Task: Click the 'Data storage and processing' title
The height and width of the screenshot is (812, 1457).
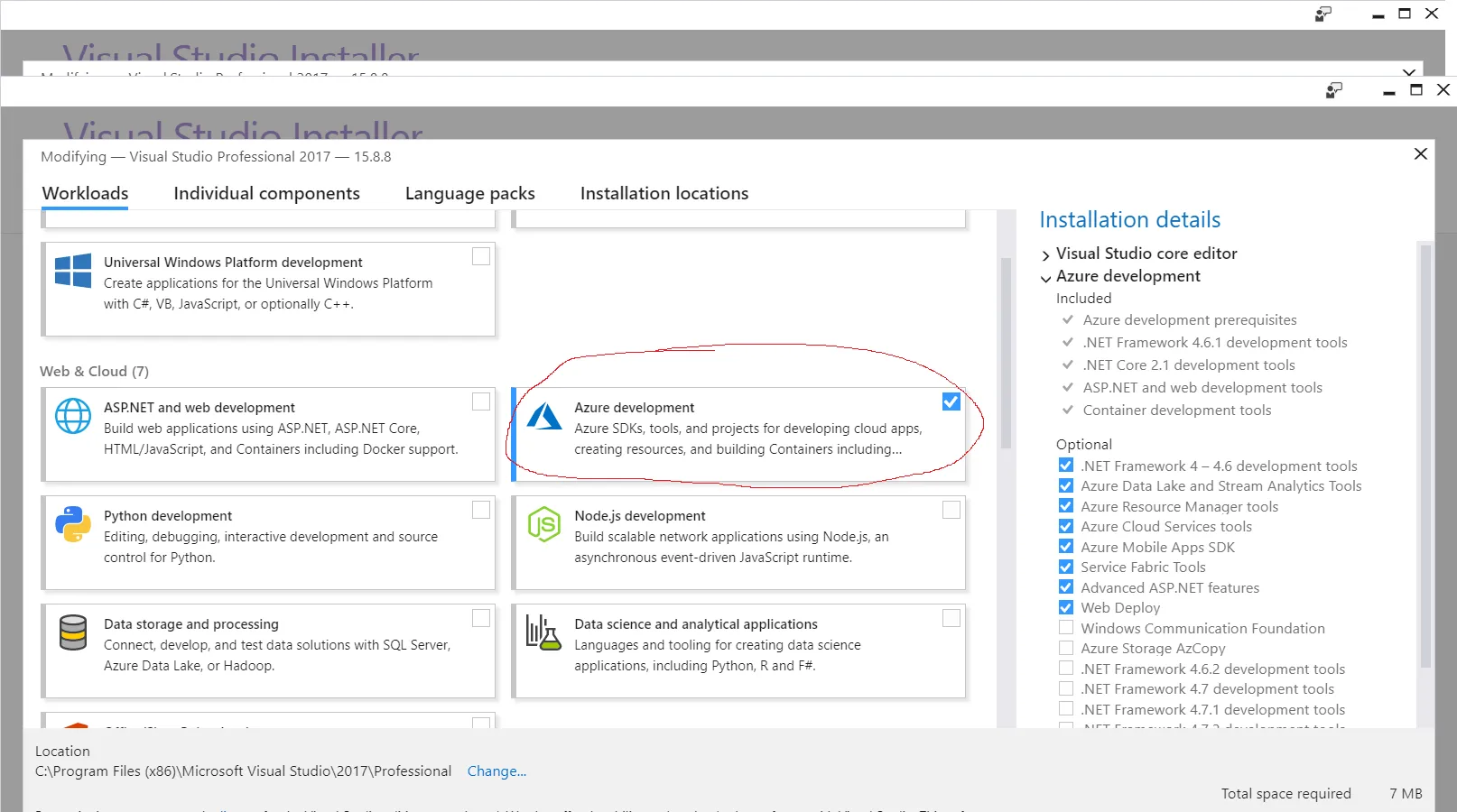Action: pyautogui.click(x=191, y=624)
